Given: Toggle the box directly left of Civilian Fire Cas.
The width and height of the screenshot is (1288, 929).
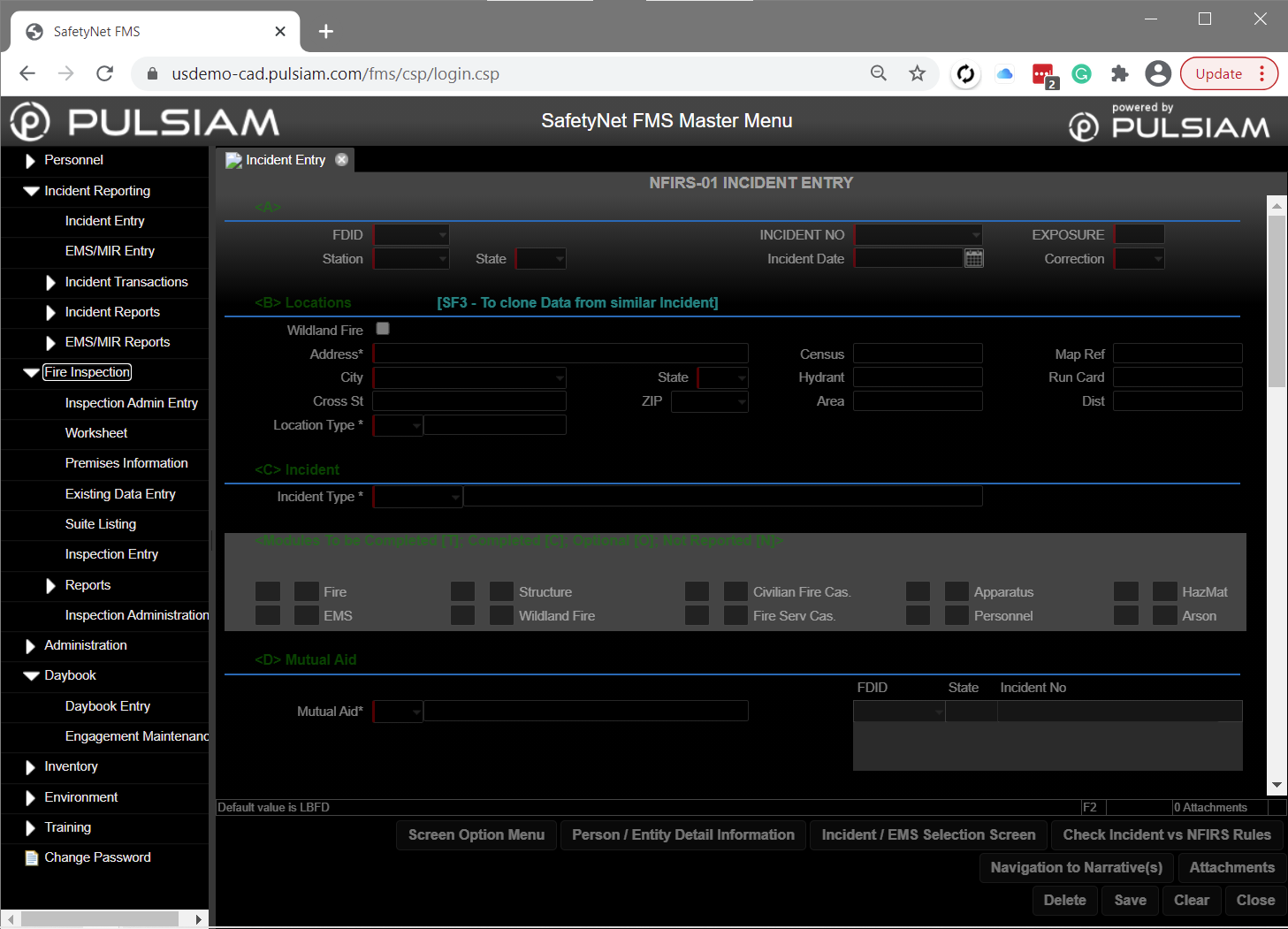Looking at the screenshot, I should tap(735, 591).
